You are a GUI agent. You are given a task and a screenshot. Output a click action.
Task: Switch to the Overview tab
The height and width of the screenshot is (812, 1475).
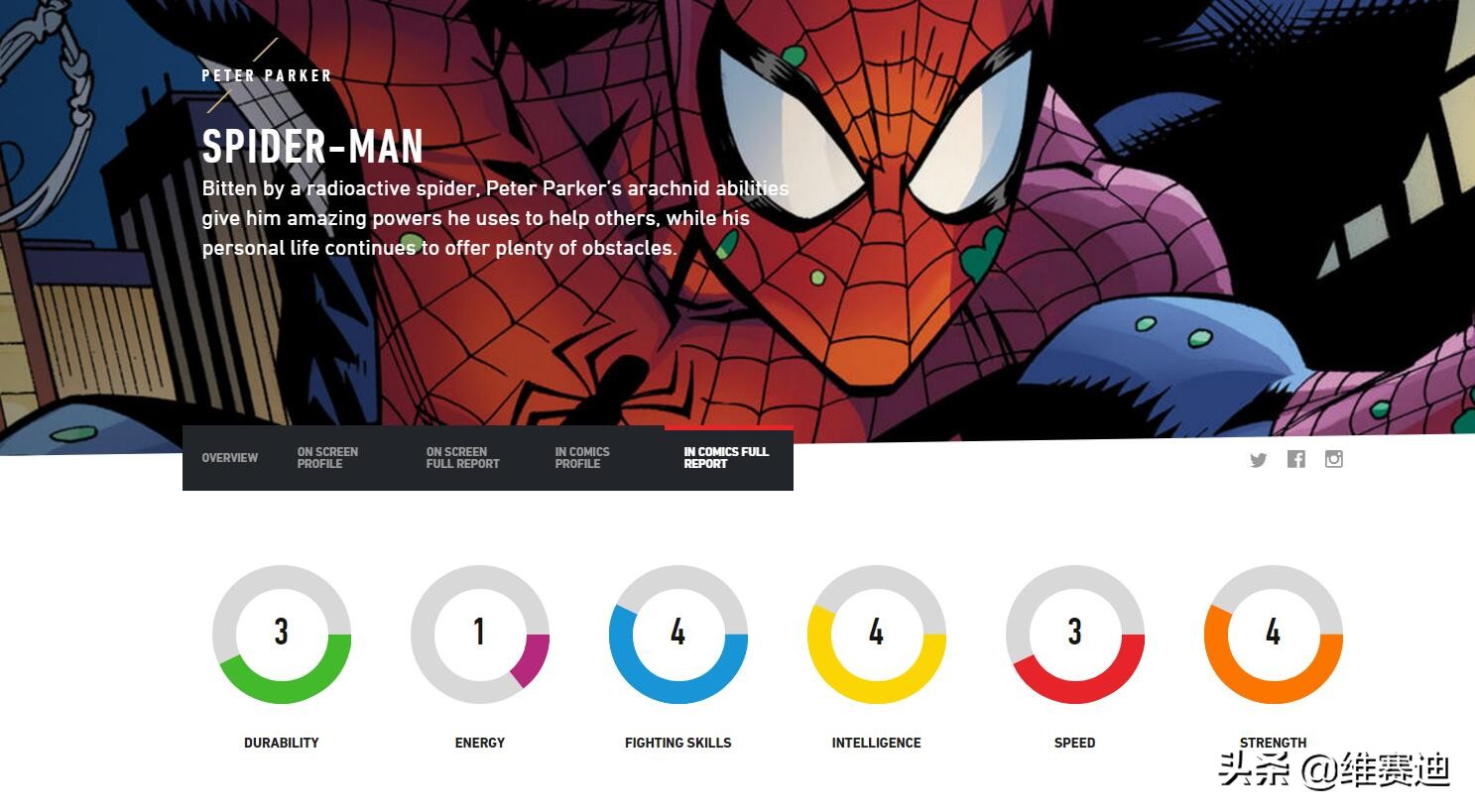point(229,458)
